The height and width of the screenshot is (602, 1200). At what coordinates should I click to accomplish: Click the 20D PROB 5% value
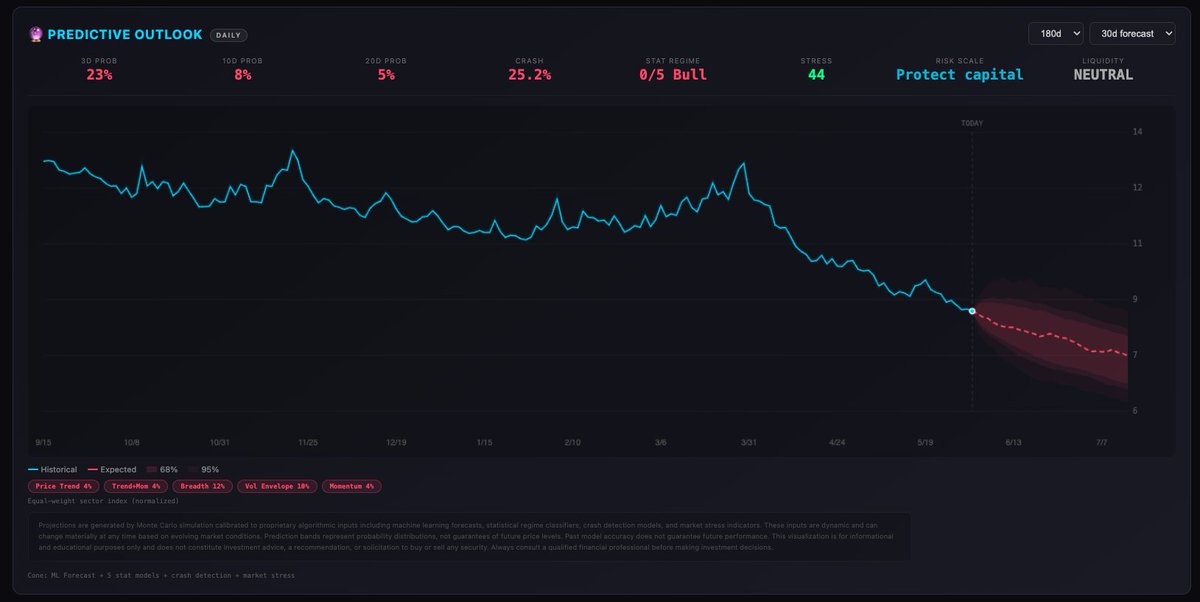click(x=386, y=75)
